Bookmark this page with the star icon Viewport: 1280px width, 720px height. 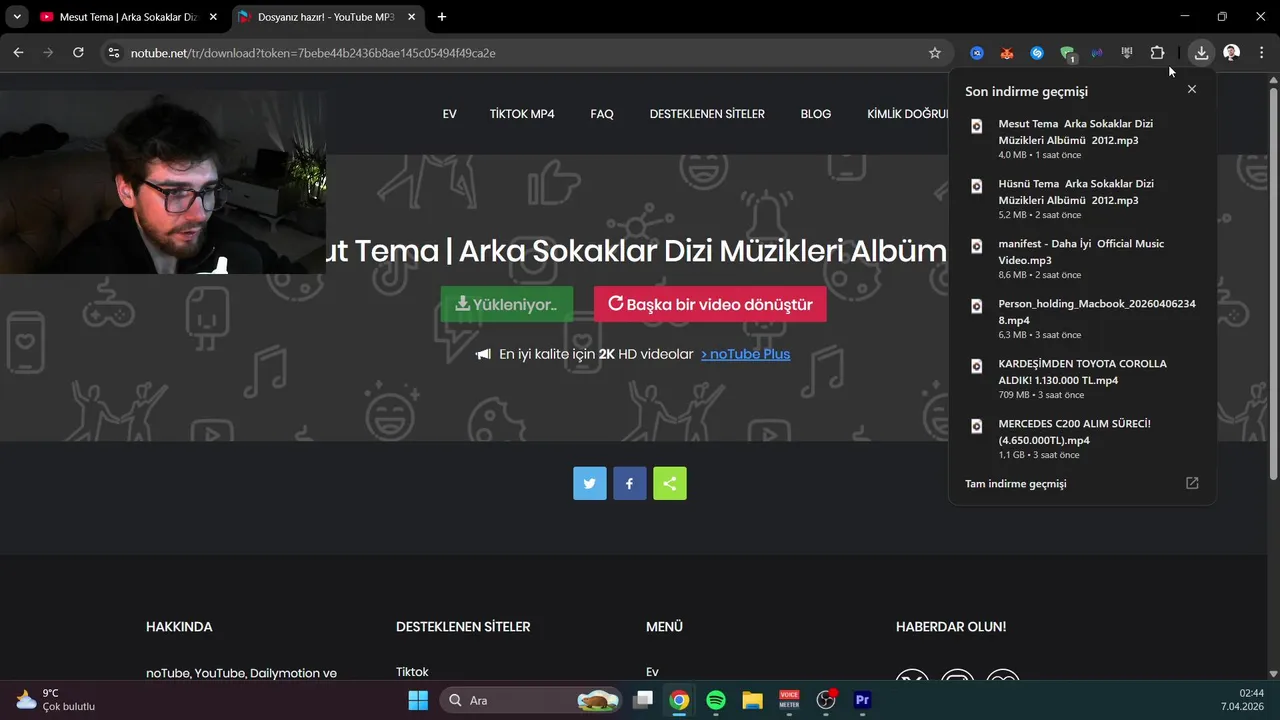click(x=935, y=53)
